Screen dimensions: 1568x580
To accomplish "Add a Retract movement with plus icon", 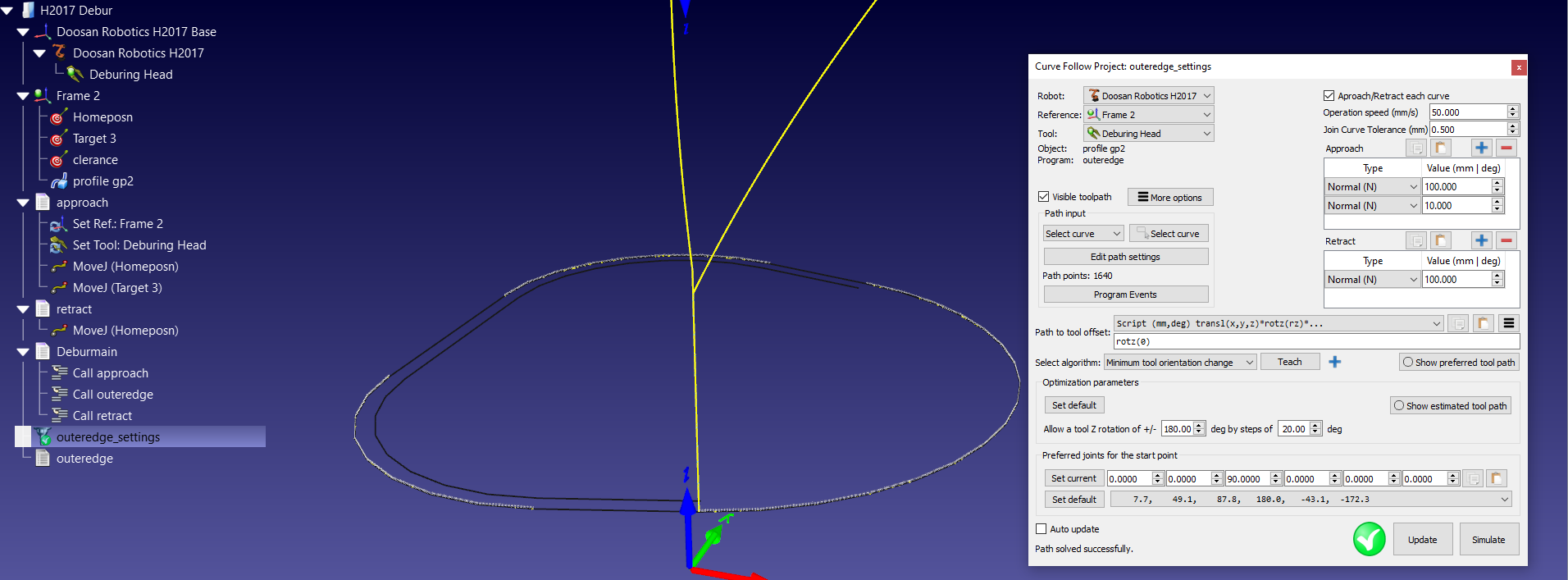I will click(x=1481, y=240).
